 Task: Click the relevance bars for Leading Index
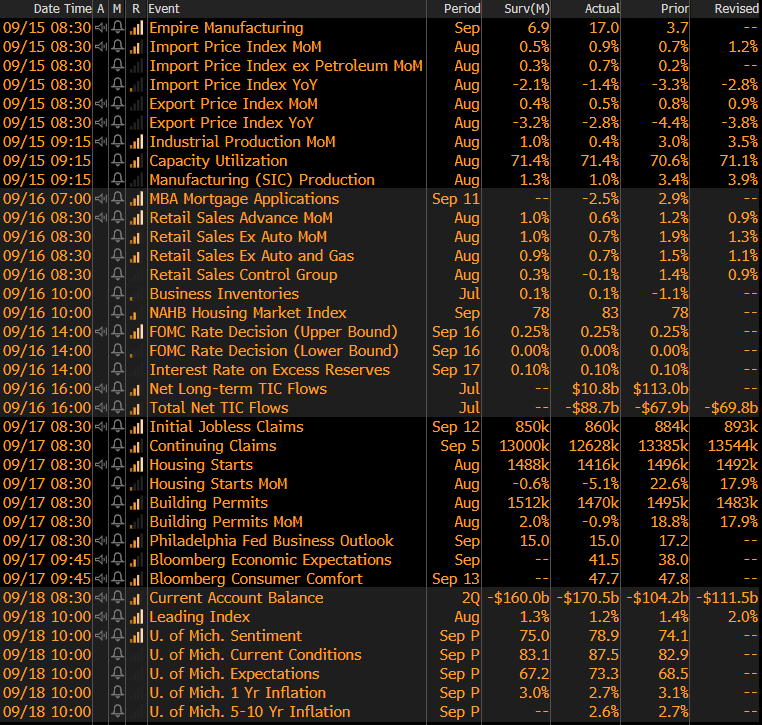[x=137, y=617]
